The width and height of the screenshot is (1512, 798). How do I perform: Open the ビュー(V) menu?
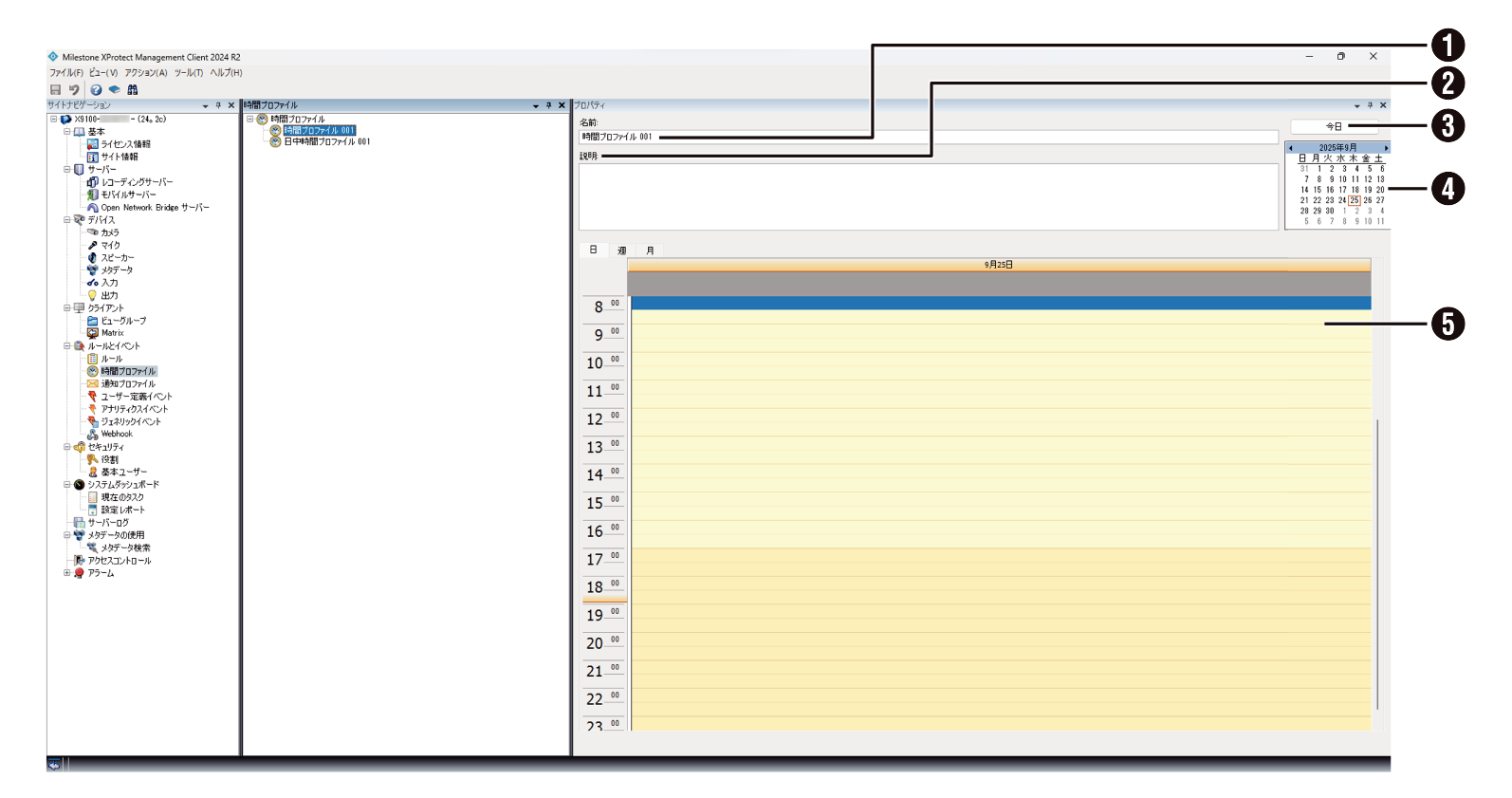point(103,73)
